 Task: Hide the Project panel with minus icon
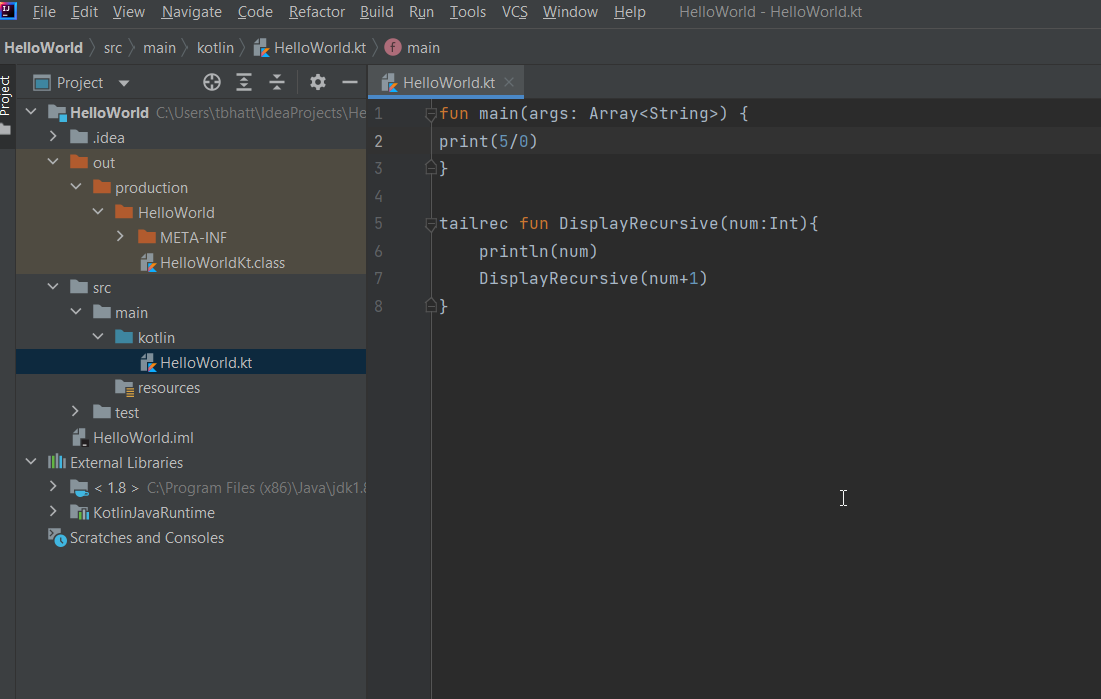point(348,82)
